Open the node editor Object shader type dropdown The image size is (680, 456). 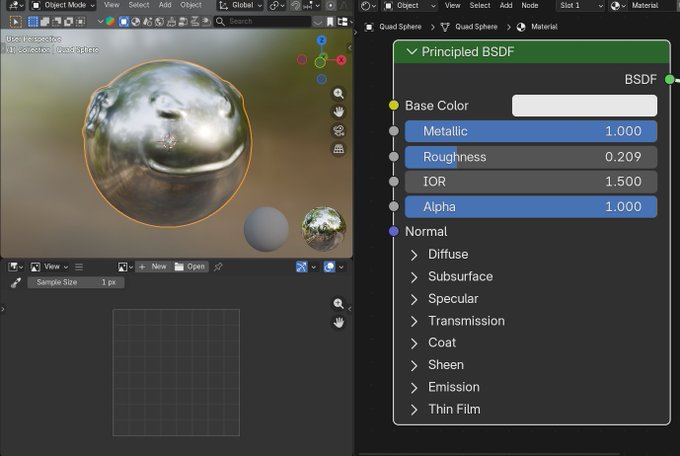(410, 5)
